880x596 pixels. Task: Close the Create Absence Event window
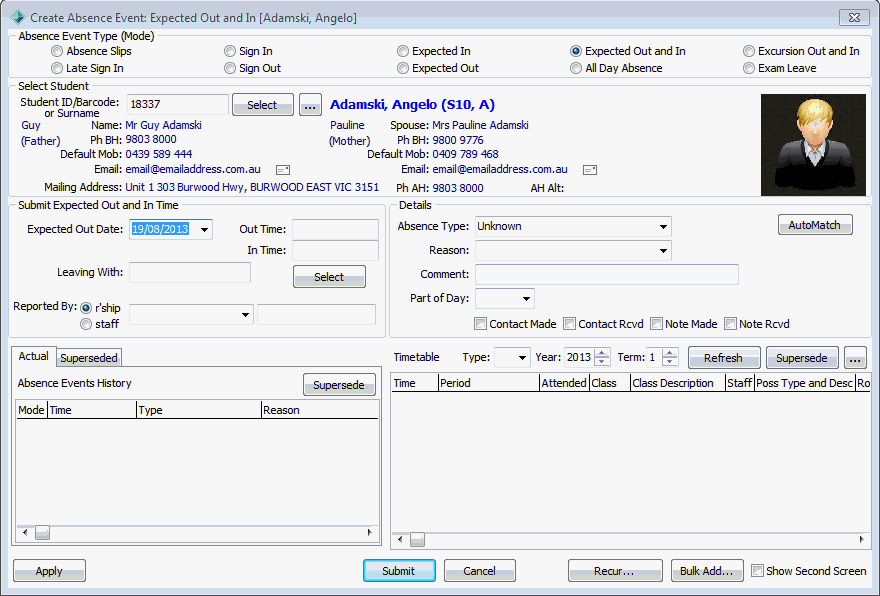854,17
